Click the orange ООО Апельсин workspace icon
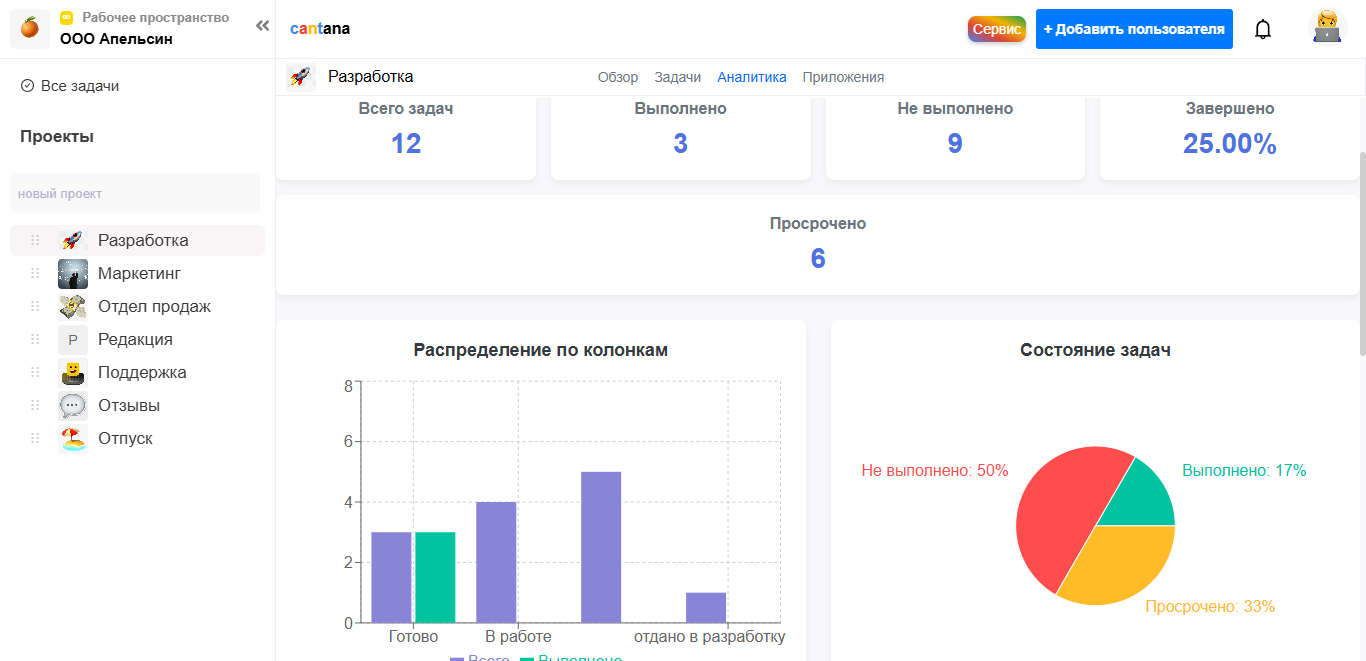The image size is (1366, 661). click(x=29, y=28)
